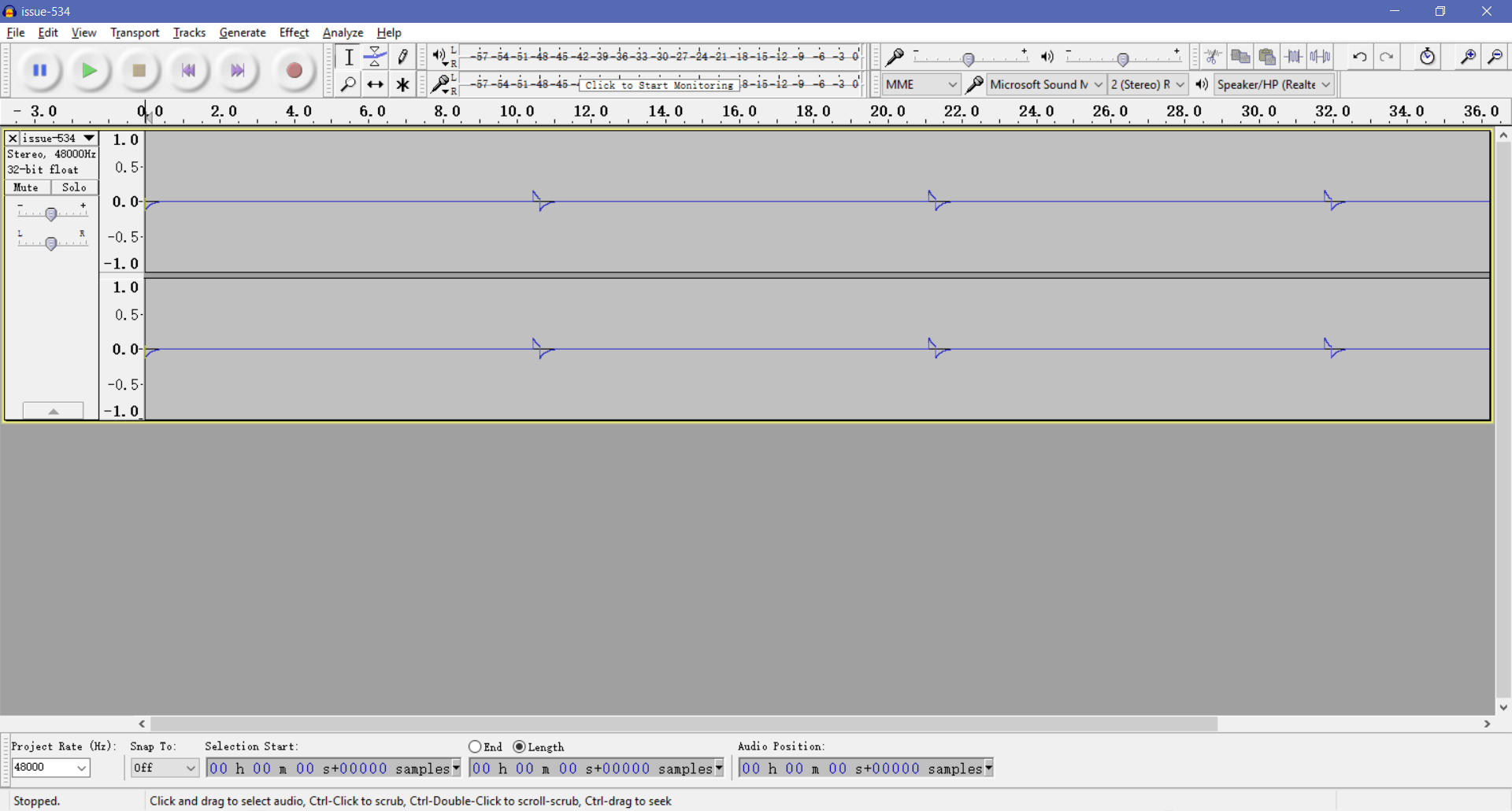Click the horizontal scrollbar thumb
1512x811 pixels.
coord(684,724)
